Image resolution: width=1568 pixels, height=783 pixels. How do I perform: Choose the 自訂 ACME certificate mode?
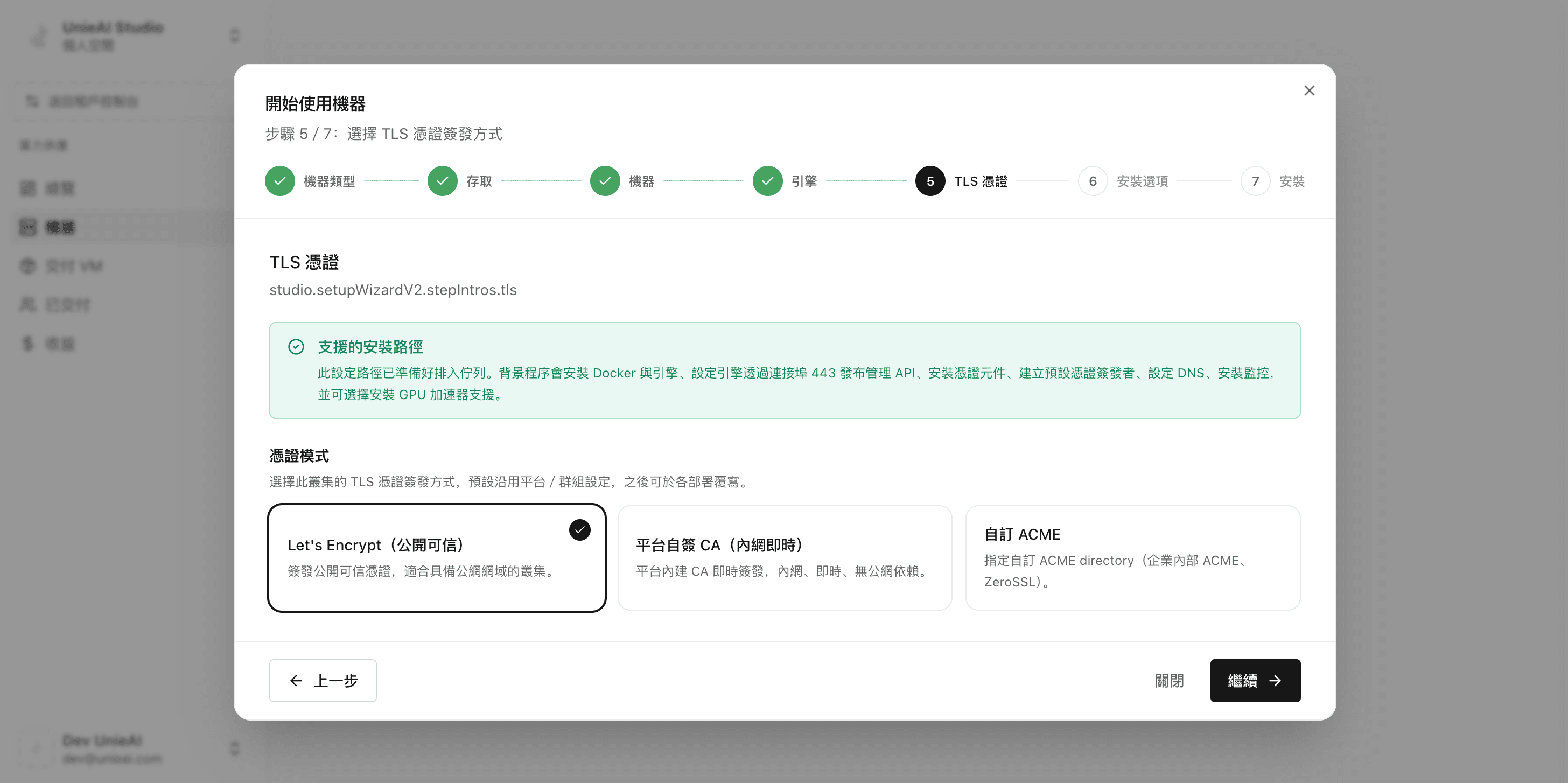click(x=1133, y=558)
